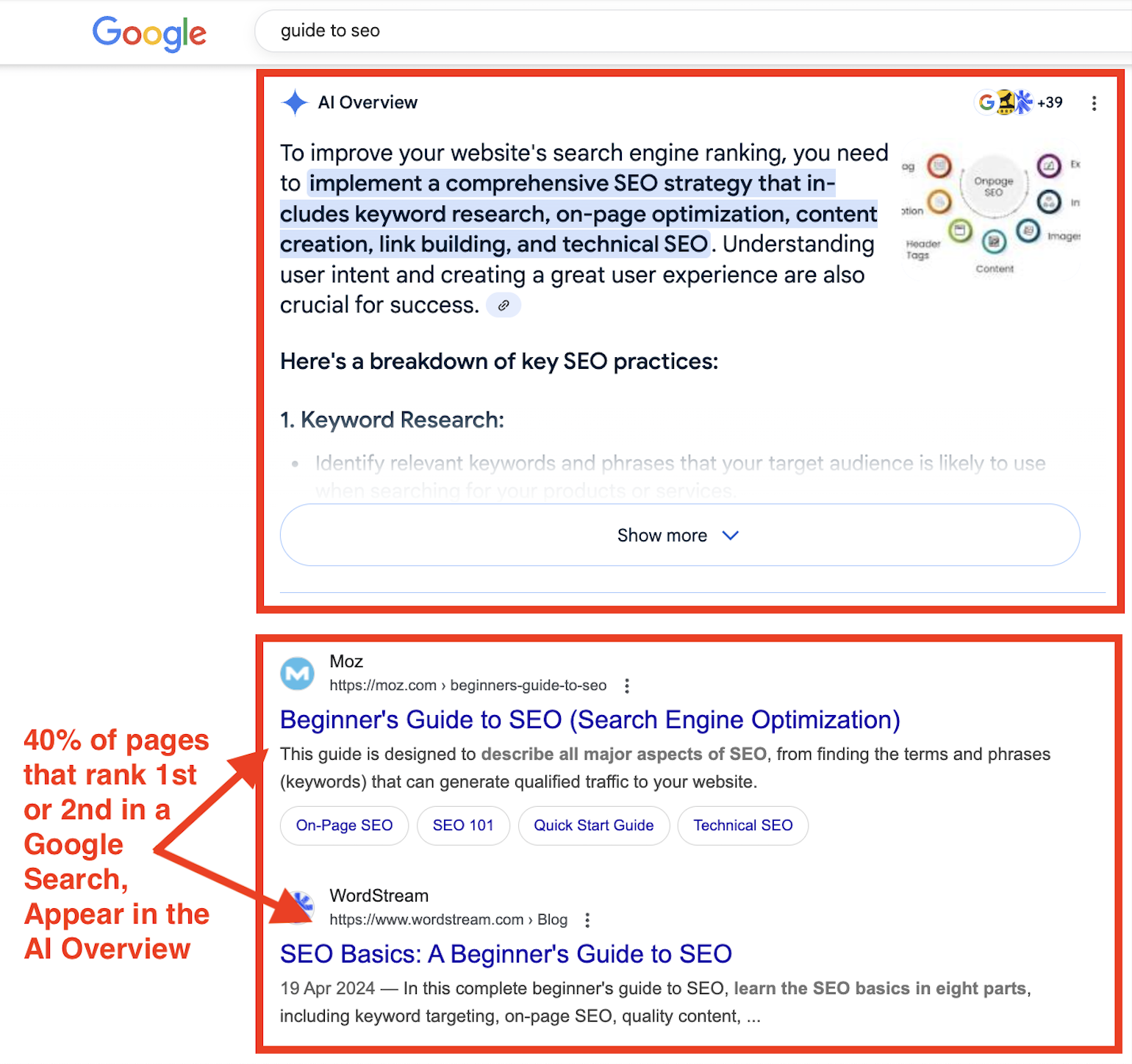
Task: Select the Quick Start Guide sitelink chip
Action: 593,825
